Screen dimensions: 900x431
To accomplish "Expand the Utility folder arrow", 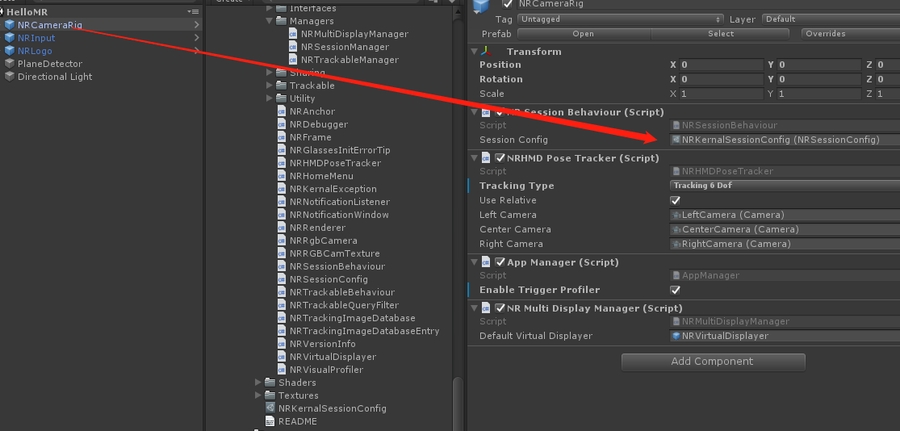I will 269,99.
